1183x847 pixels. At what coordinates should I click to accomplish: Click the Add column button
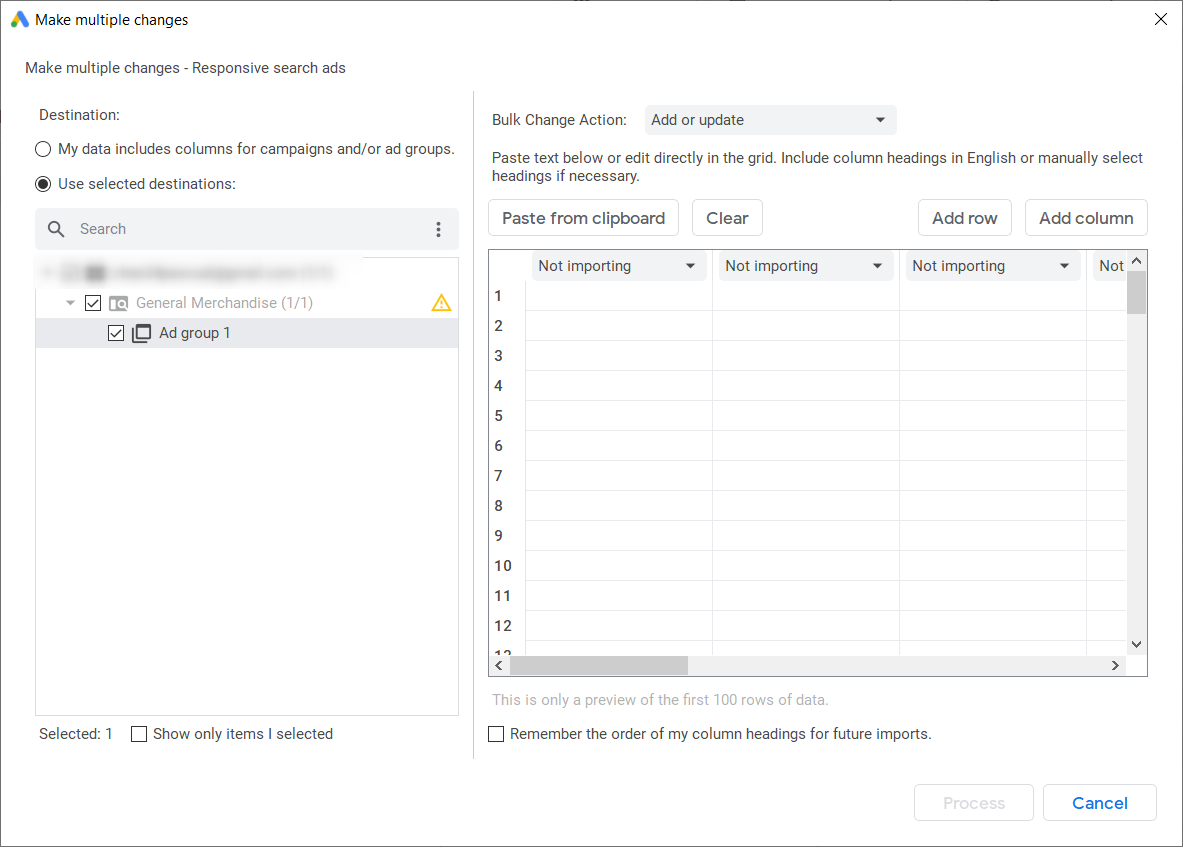click(1086, 218)
